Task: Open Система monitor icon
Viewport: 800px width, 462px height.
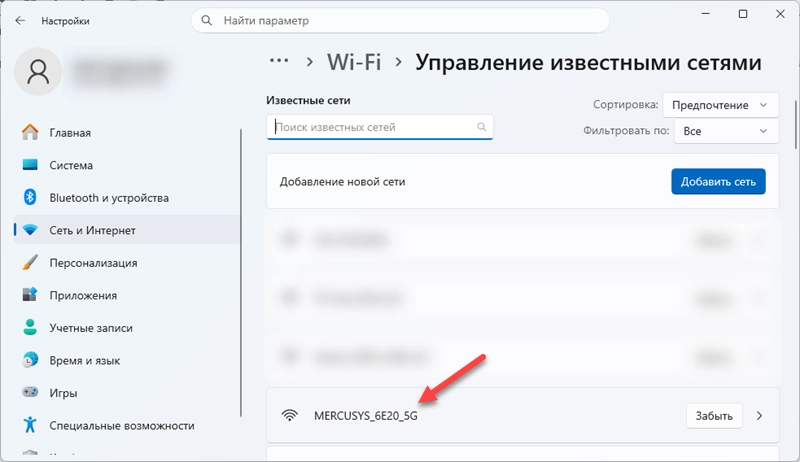Action: pos(30,165)
